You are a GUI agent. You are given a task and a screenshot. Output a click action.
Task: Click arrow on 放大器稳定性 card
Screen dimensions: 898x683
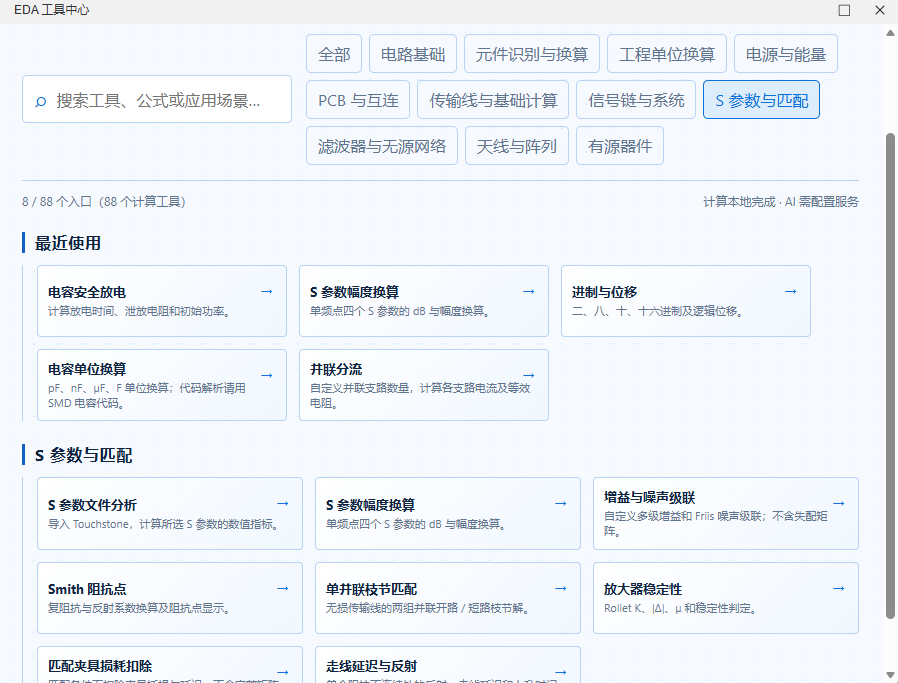pyautogui.click(x=839, y=588)
